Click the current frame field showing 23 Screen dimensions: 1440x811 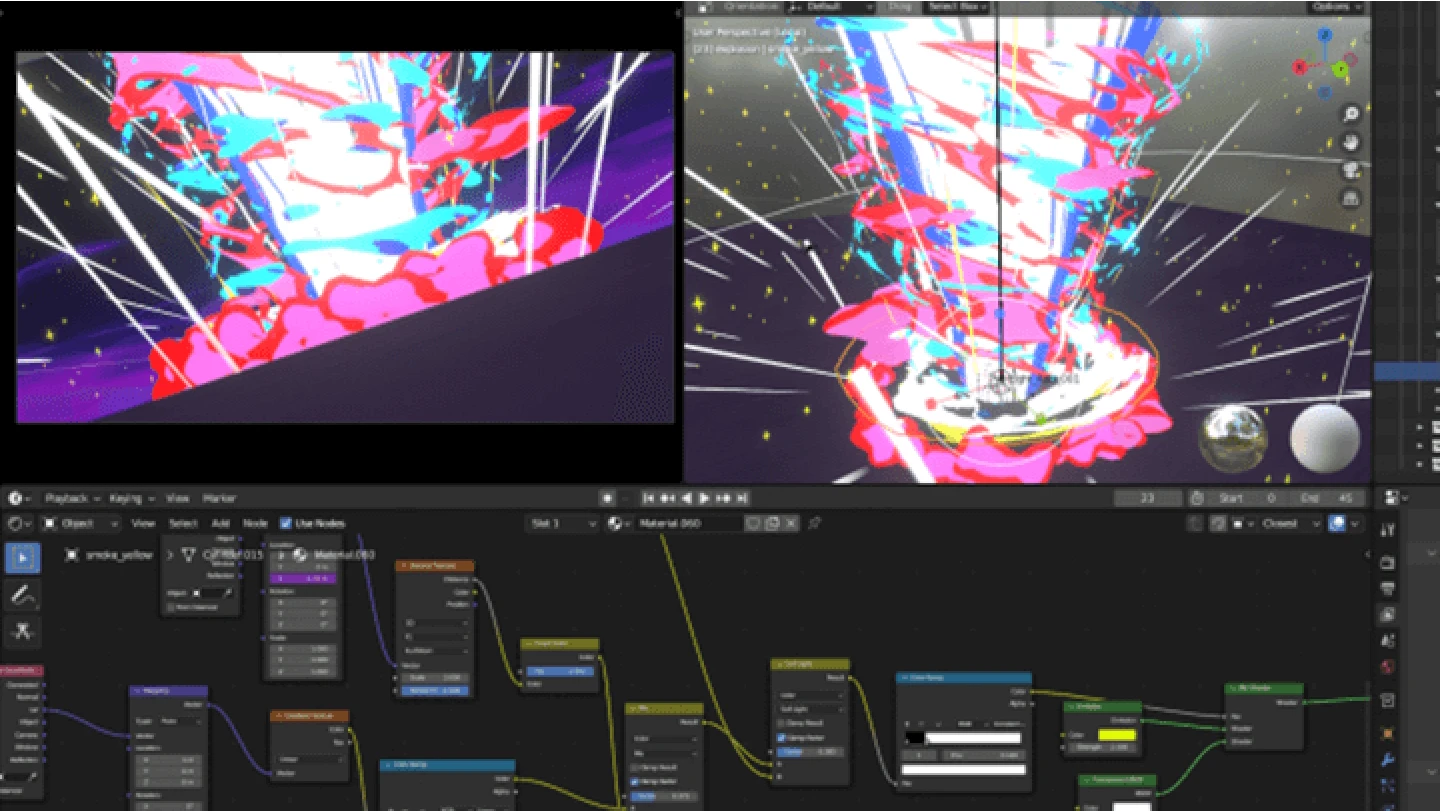(x=1148, y=498)
